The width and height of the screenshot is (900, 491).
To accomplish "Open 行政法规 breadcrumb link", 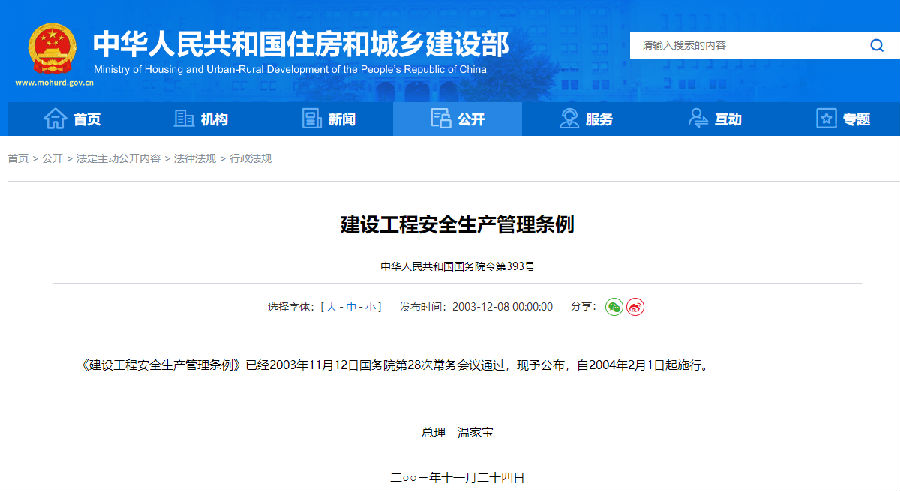I will tap(250, 159).
